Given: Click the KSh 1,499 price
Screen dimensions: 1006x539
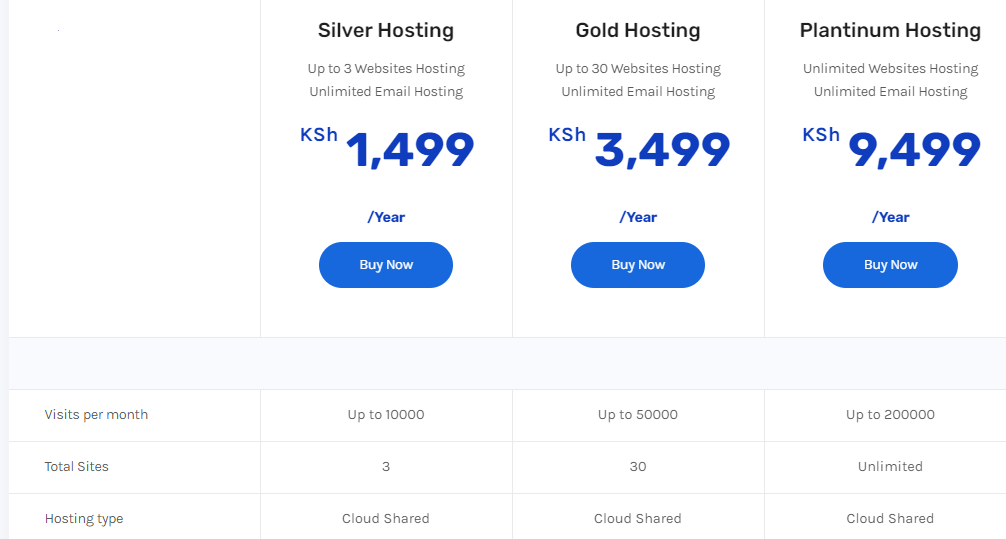Looking at the screenshot, I should pyautogui.click(x=387, y=149).
